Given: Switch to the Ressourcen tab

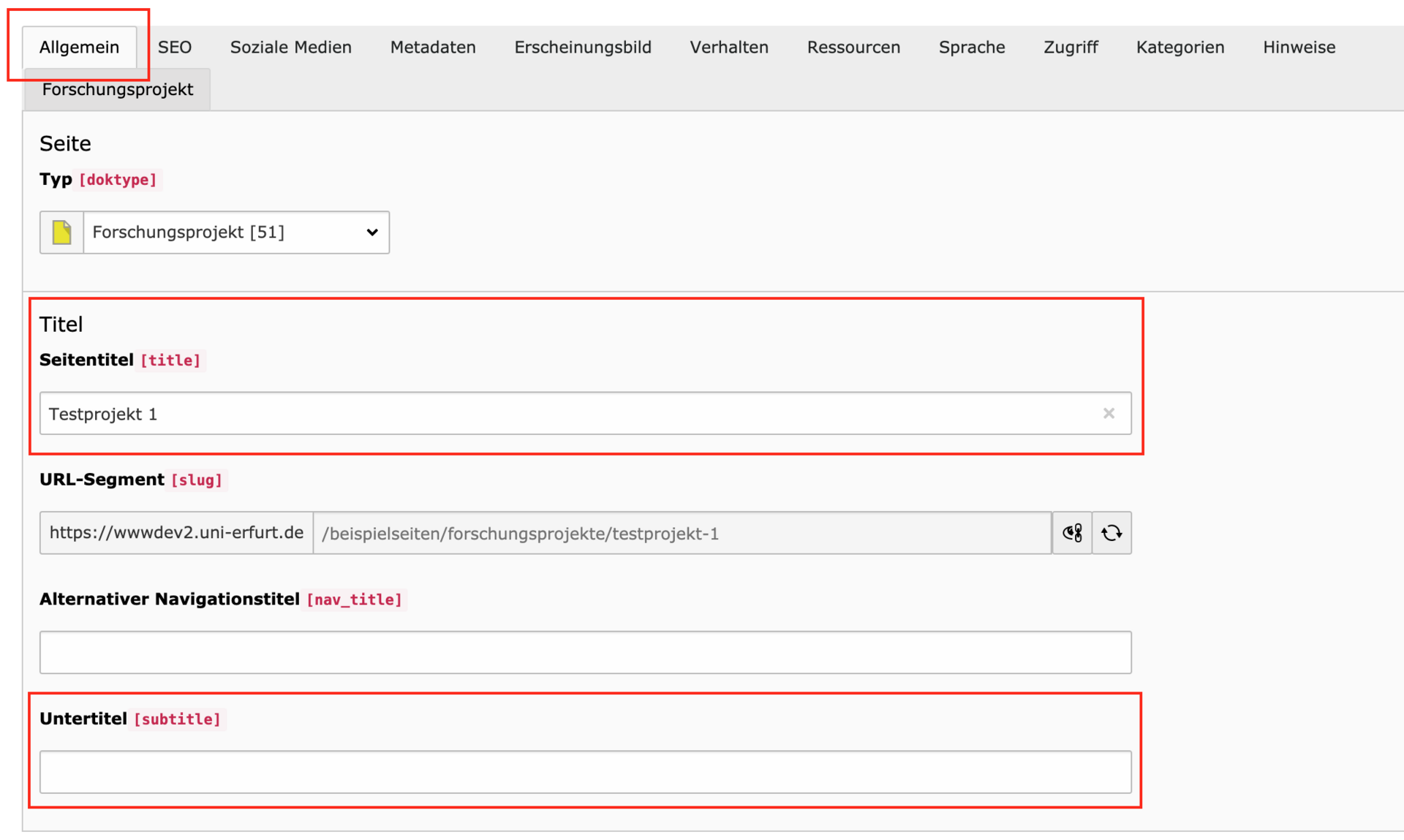Looking at the screenshot, I should click(x=853, y=48).
